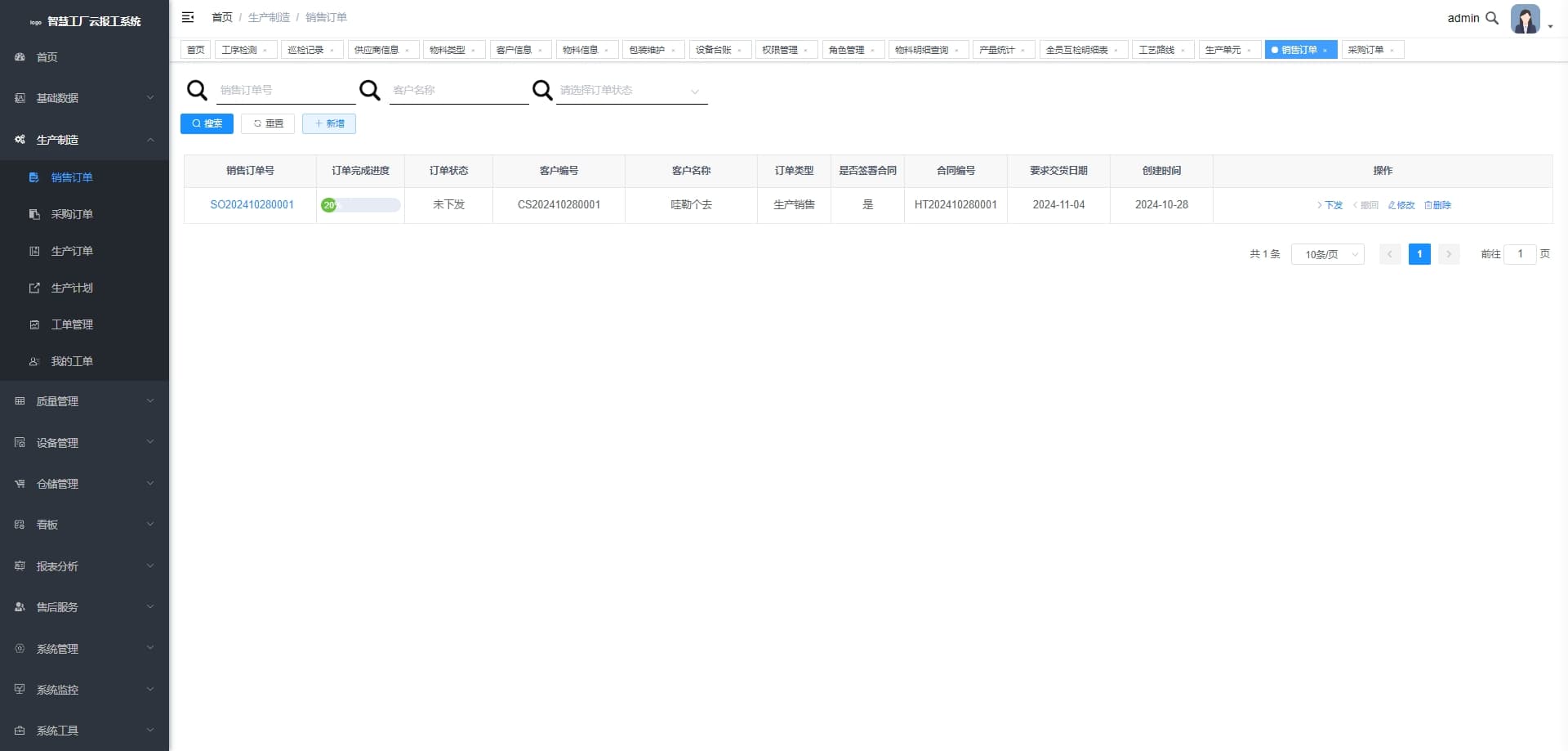Close the 巡检记录 tab
The height and width of the screenshot is (751, 1568).
click(x=332, y=51)
